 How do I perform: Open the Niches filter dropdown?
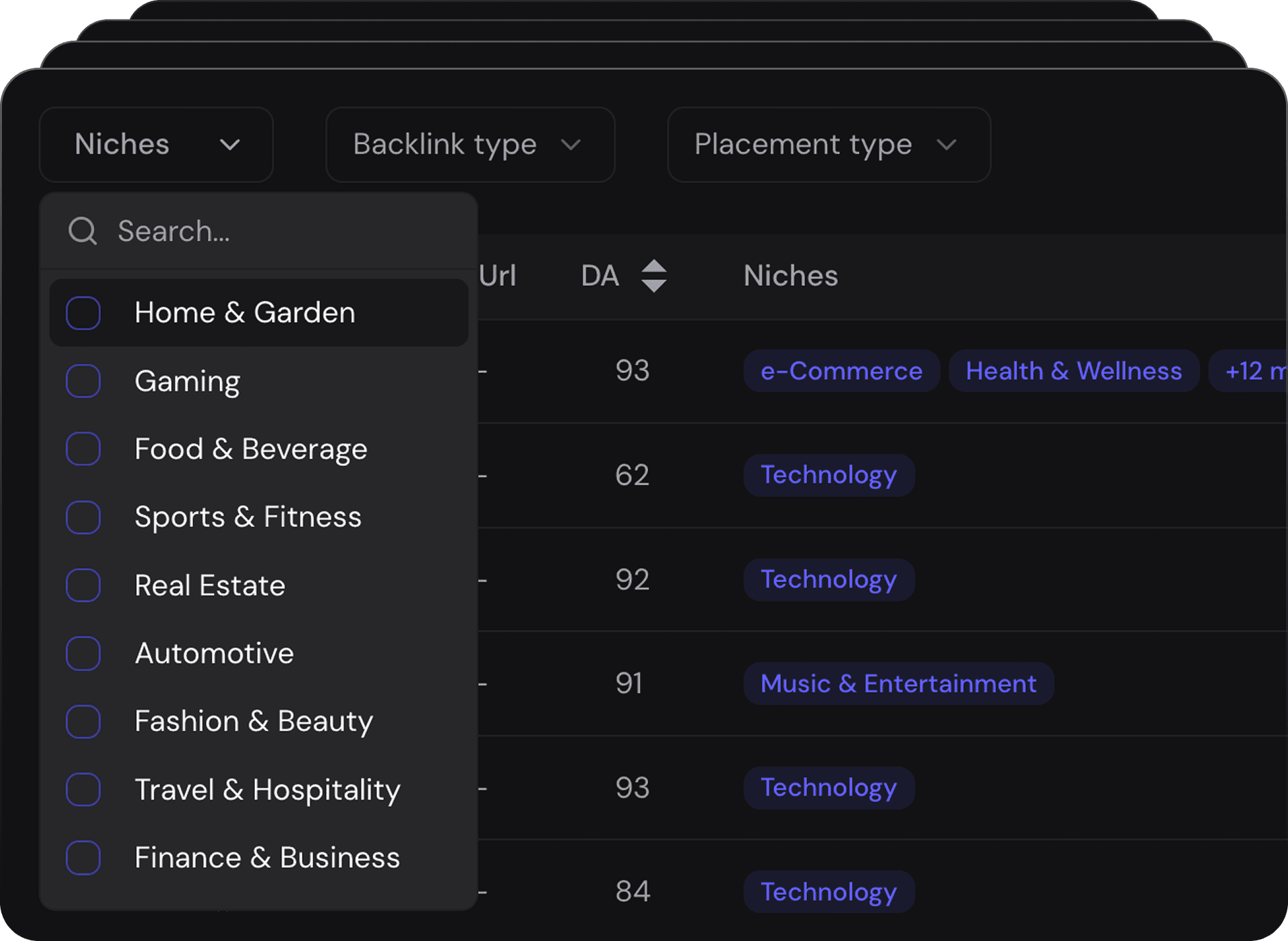(156, 145)
